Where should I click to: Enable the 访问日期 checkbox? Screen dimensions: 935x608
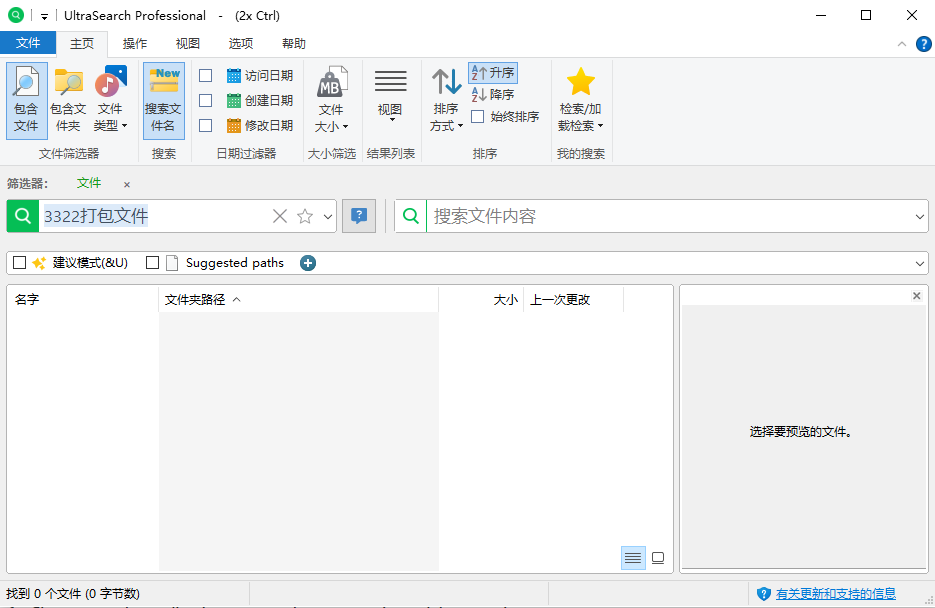[206, 76]
